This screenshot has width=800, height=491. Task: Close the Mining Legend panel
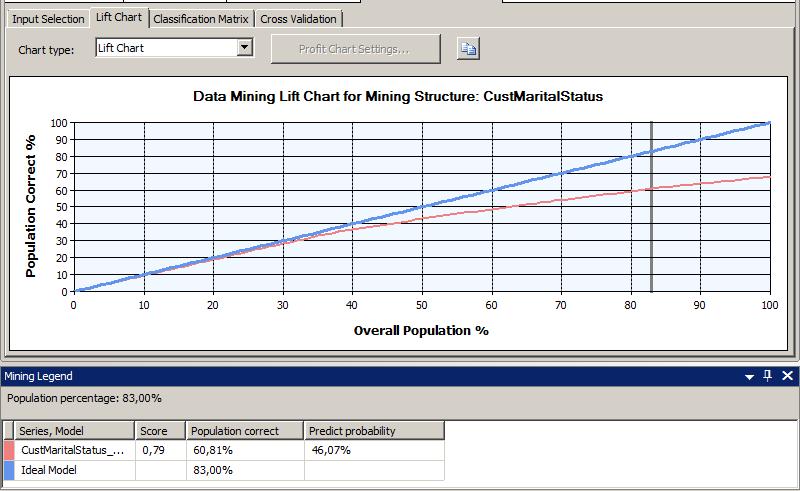tap(787, 376)
